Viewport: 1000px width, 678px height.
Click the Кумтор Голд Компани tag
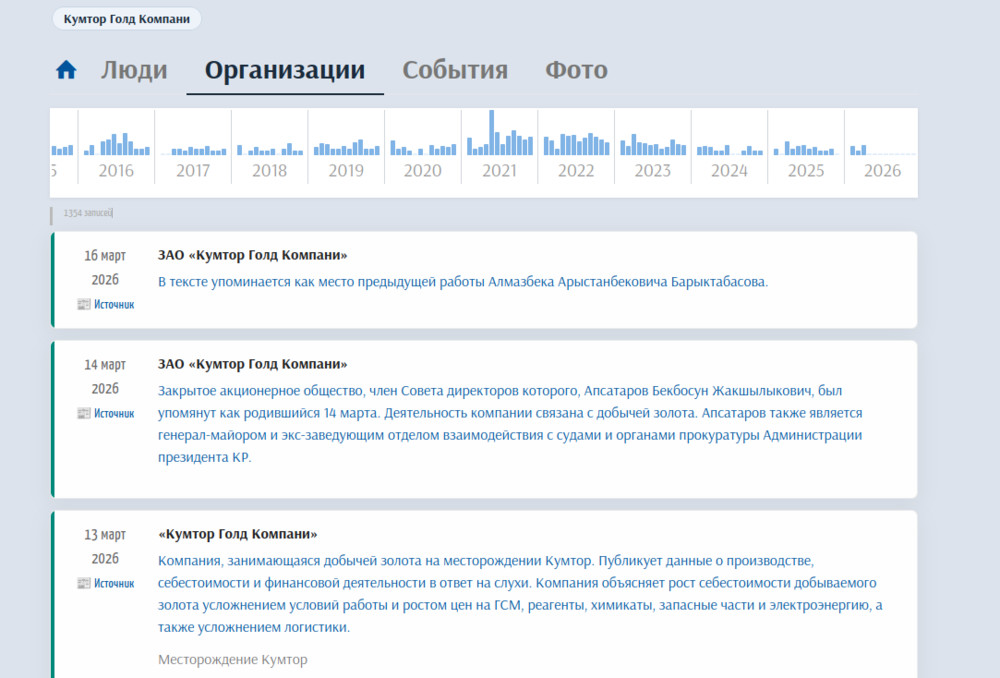126,19
